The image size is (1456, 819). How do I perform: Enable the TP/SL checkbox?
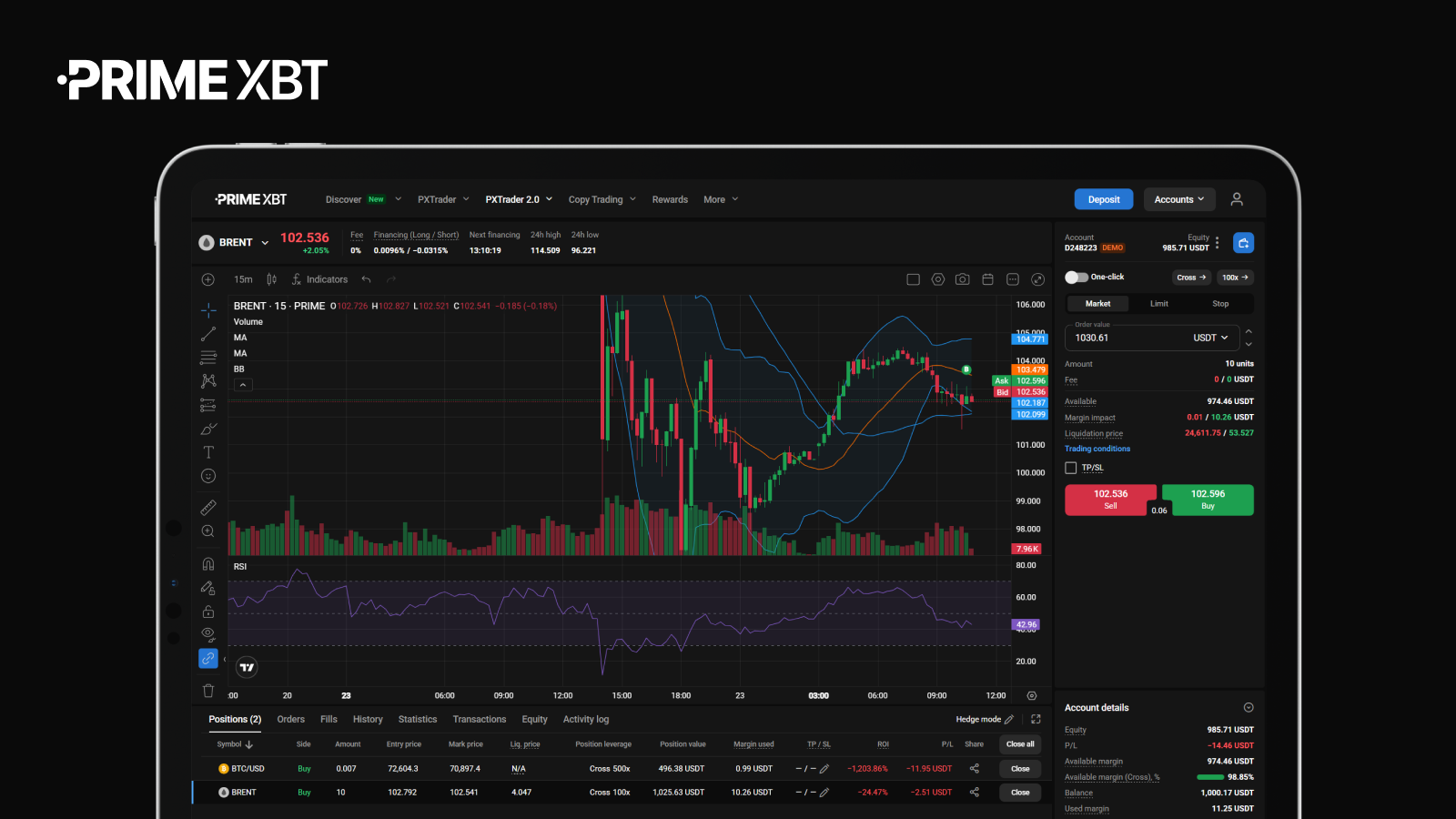[x=1071, y=468]
